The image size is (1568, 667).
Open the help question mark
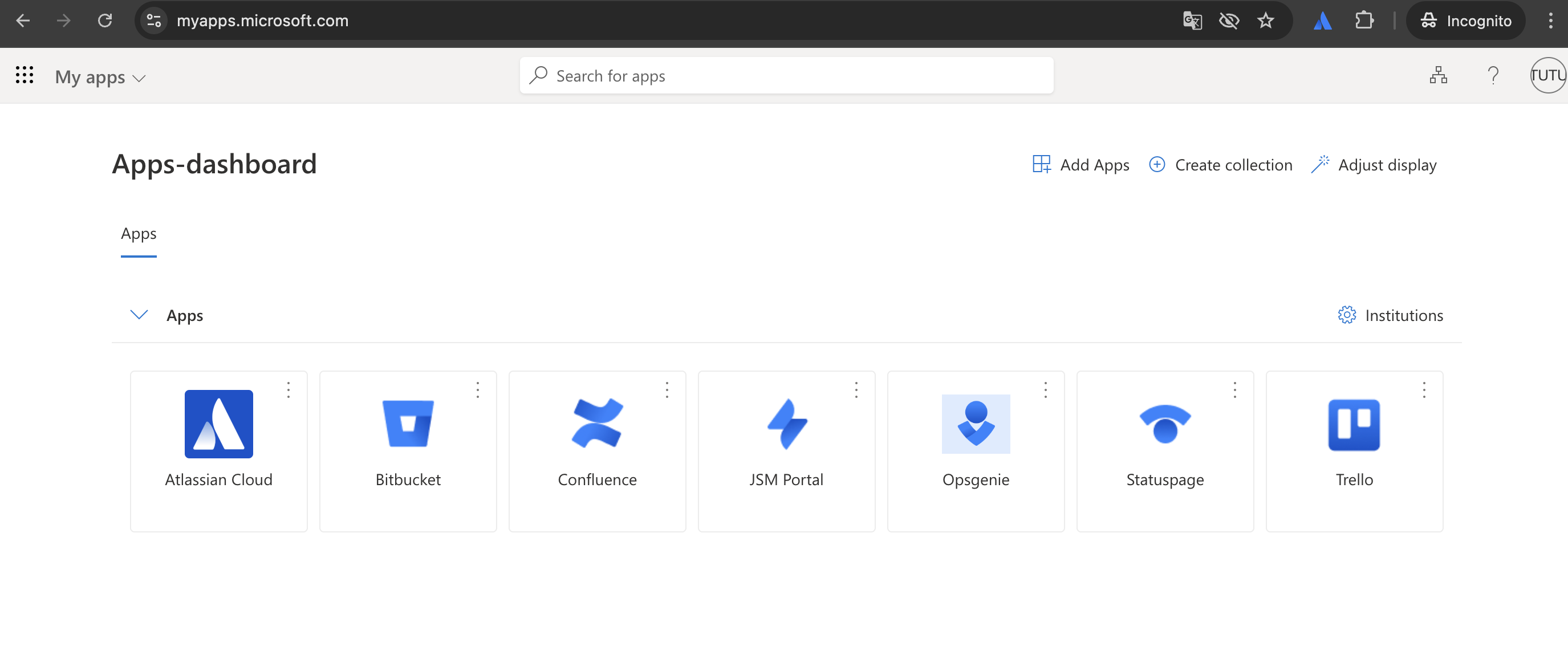pyautogui.click(x=1493, y=75)
